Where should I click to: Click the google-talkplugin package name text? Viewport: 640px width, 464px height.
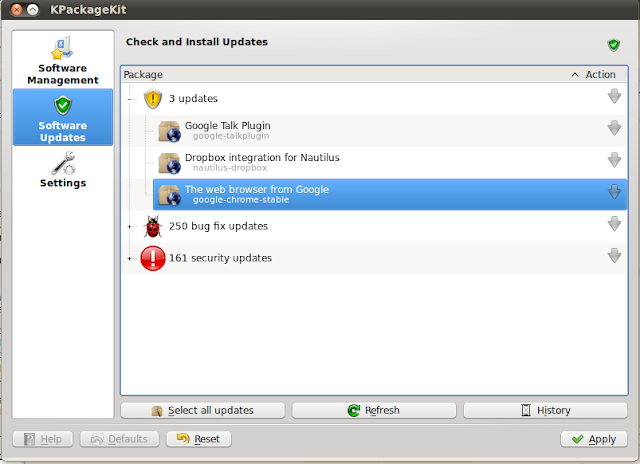tap(231, 136)
